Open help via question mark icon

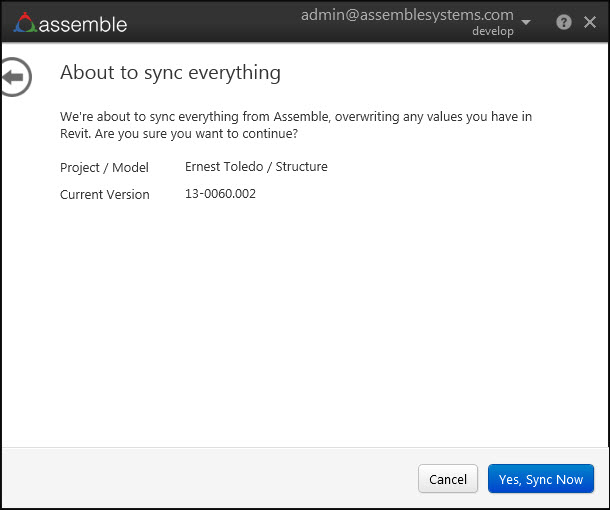[x=564, y=22]
